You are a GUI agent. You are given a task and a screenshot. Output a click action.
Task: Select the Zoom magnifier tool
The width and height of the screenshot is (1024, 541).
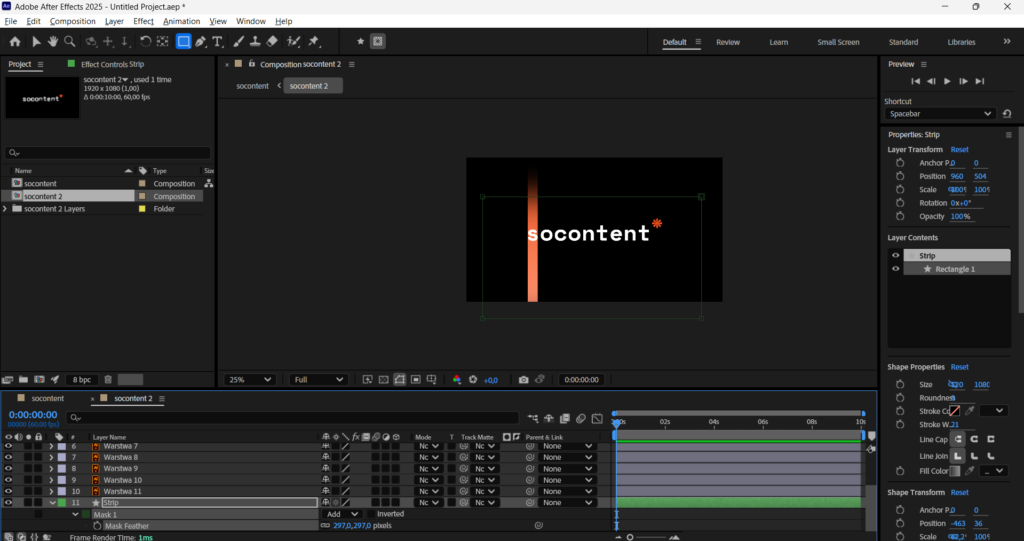click(69, 41)
